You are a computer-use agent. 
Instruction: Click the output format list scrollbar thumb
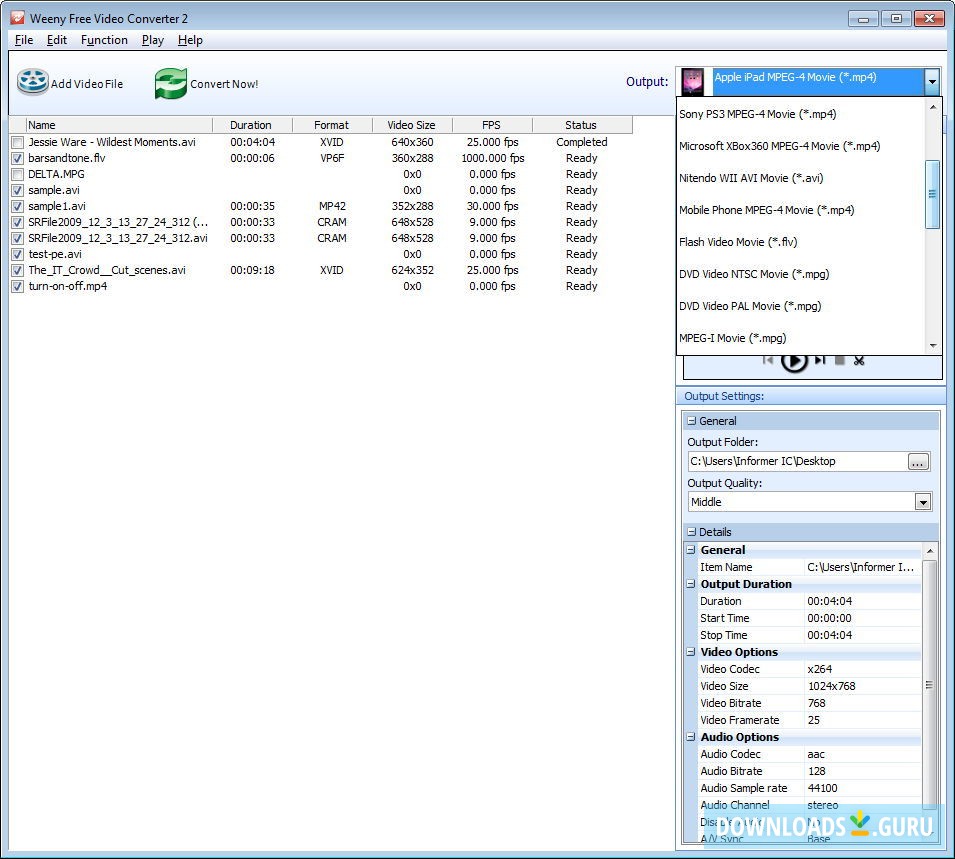pyautogui.click(x=932, y=194)
